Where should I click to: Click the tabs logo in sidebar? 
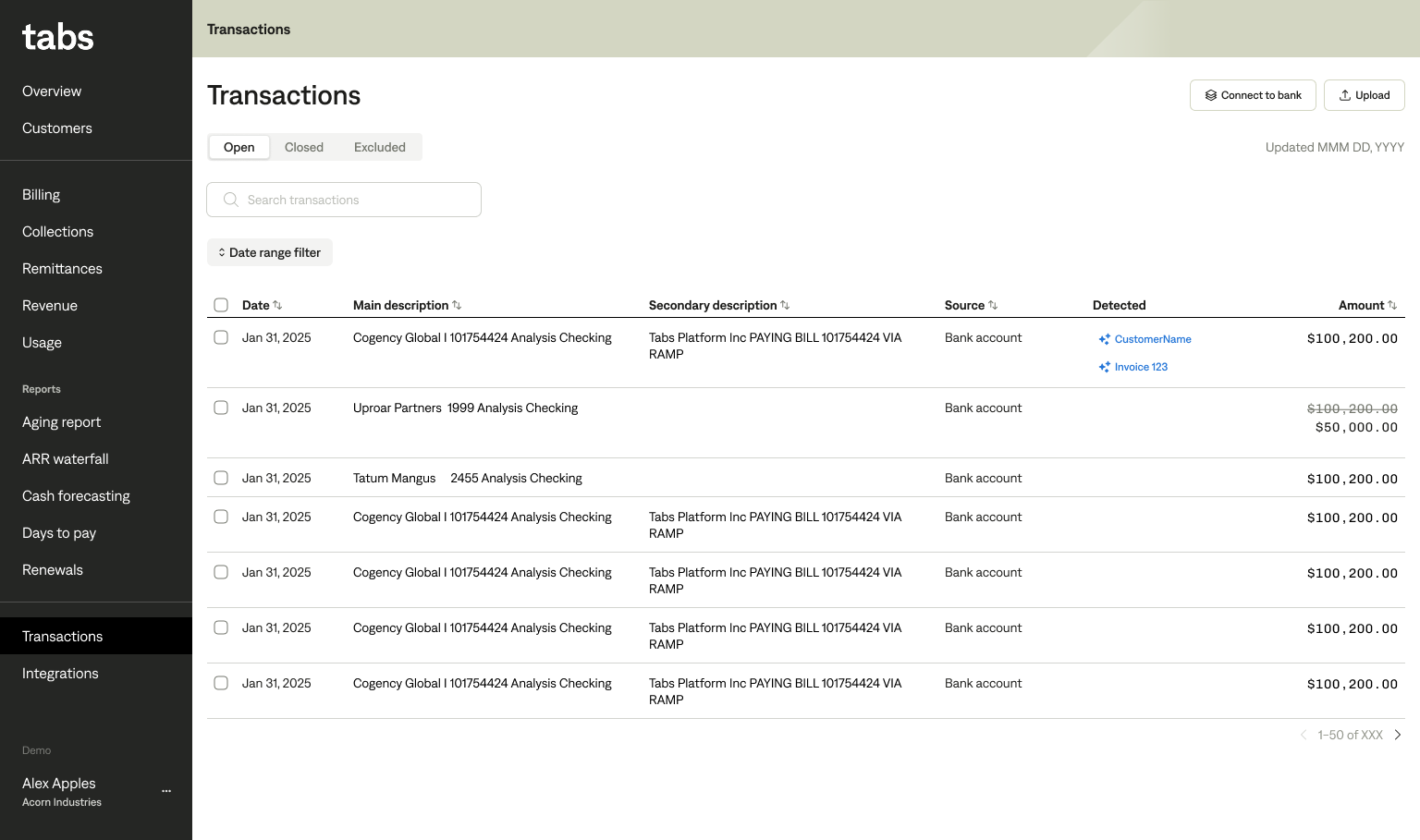pyautogui.click(x=57, y=37)
